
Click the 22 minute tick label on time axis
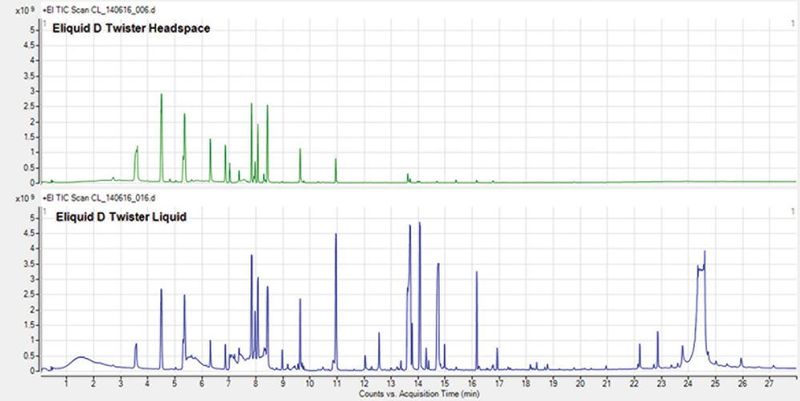[634, 382]
